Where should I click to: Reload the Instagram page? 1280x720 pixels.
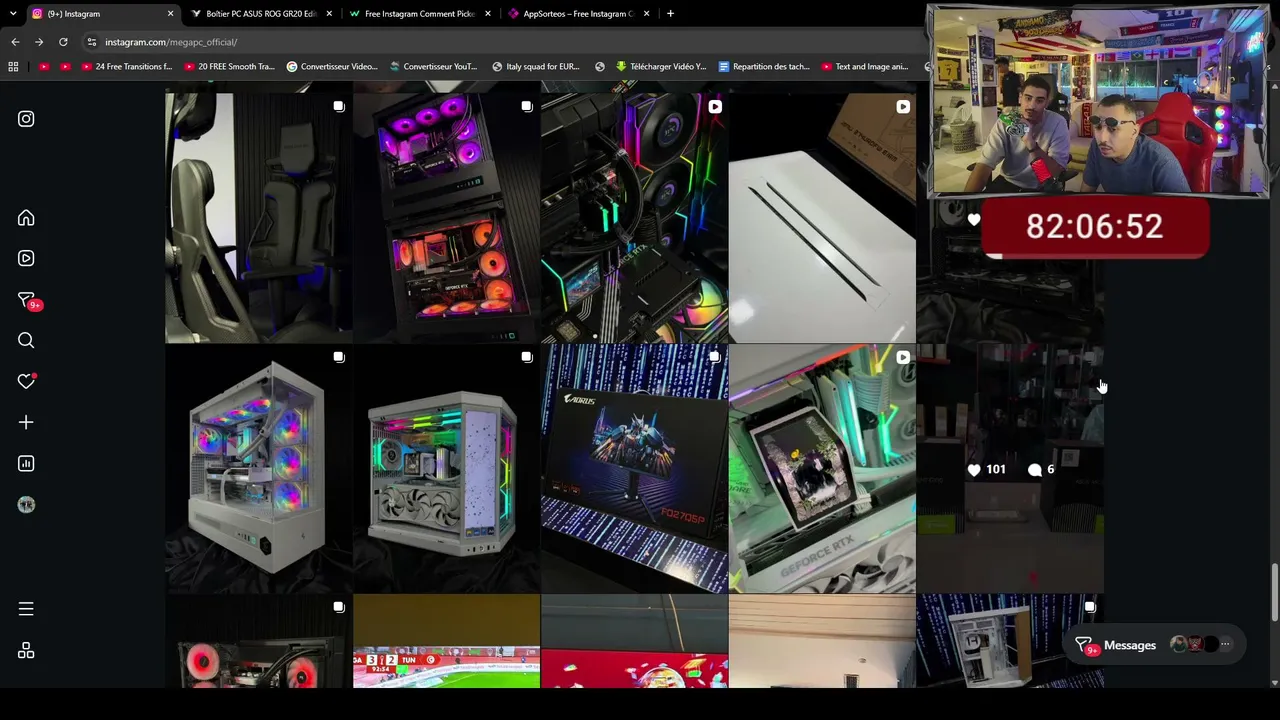pos(63,42)
